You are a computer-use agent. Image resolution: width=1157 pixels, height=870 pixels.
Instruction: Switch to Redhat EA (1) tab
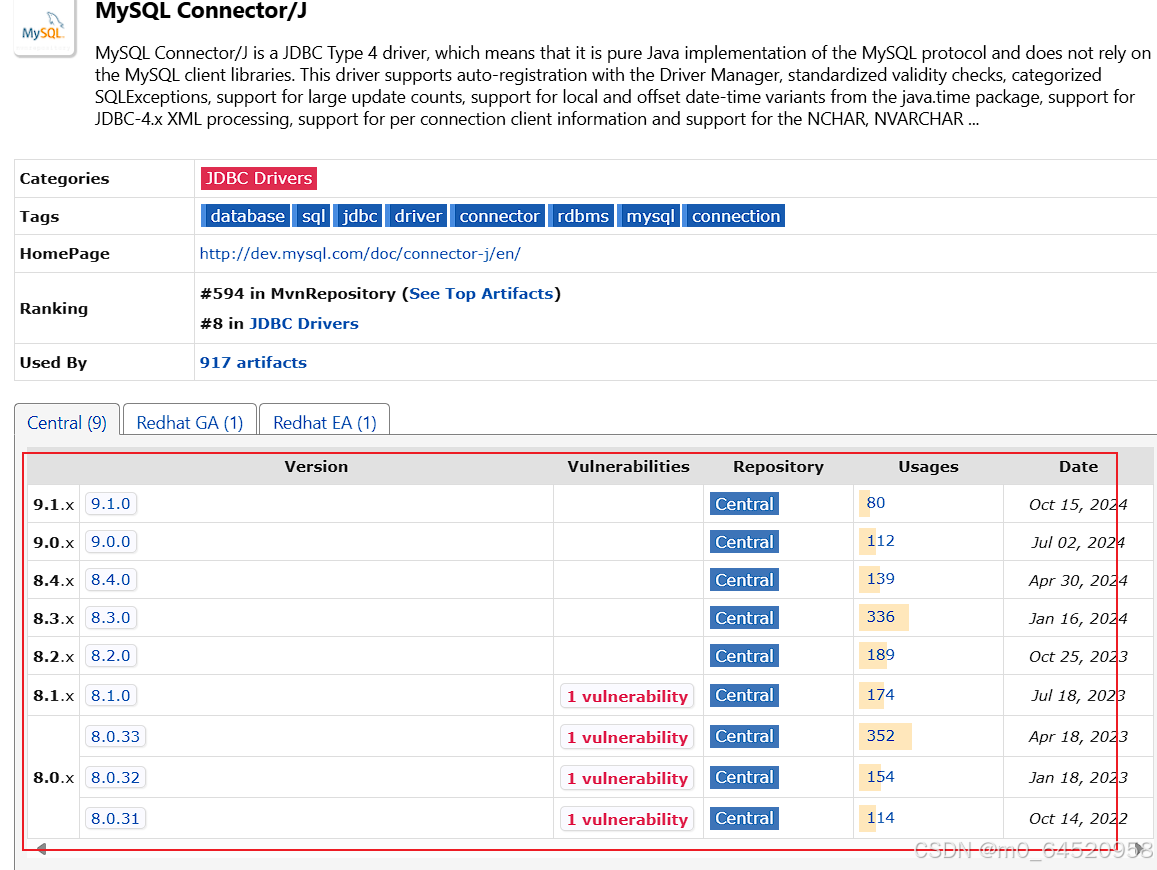(325, 422)
